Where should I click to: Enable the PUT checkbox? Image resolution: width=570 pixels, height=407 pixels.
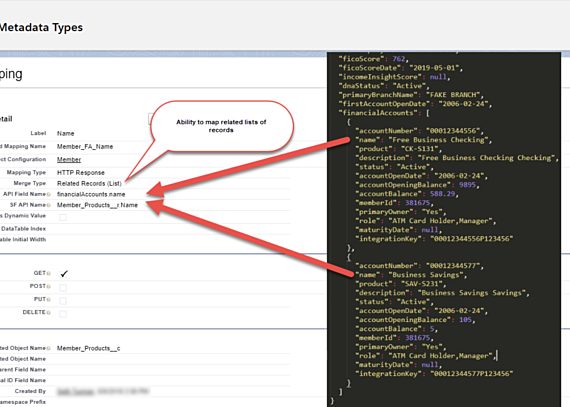pyautogui.click(x=63, y=301)
